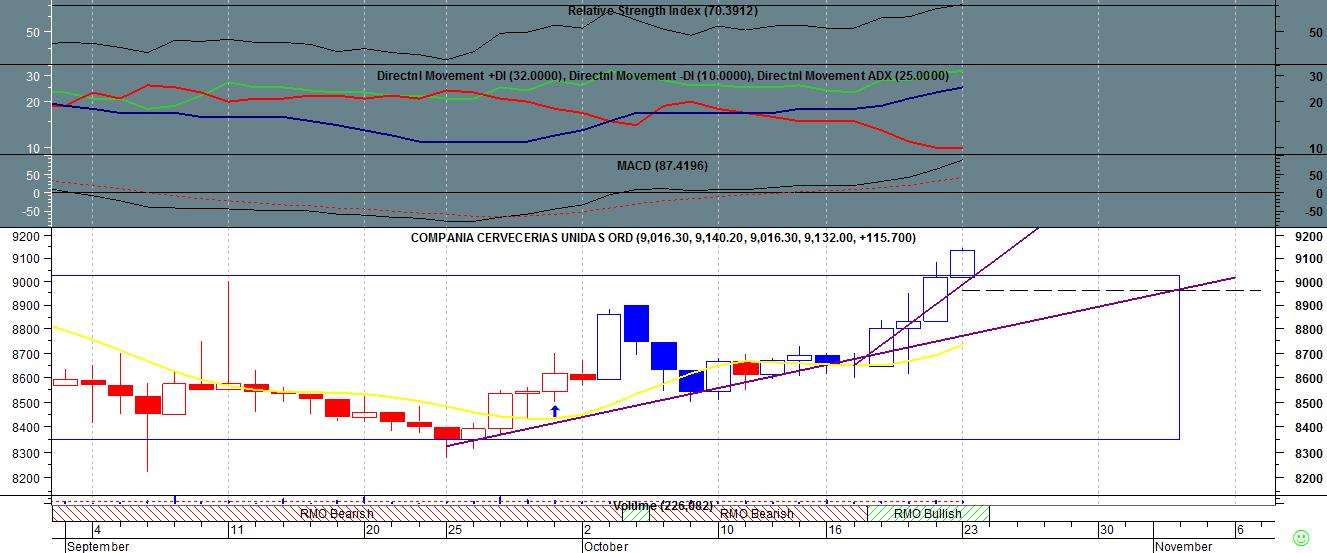Screen dimensions: 1327x553
Task: Select the RMO Bullish green band
Action: point(928,514)
